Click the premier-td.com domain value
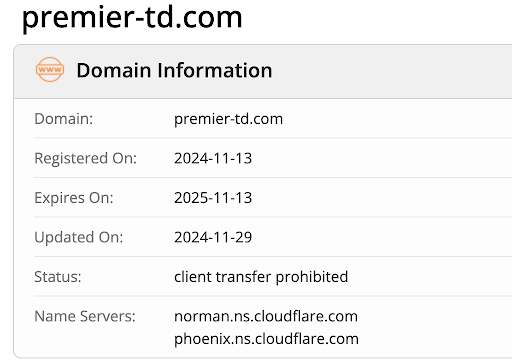The width and height of the screenshot is (512, 362). click(228, 119)
